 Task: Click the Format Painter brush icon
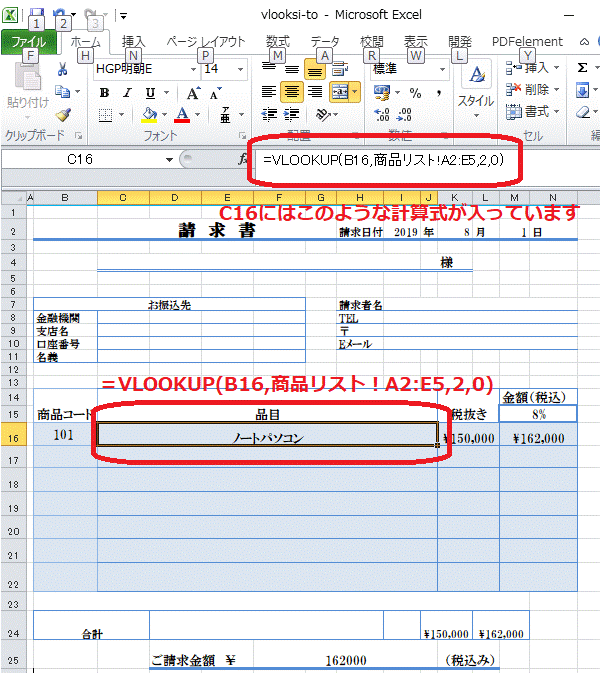pos(62,115)
